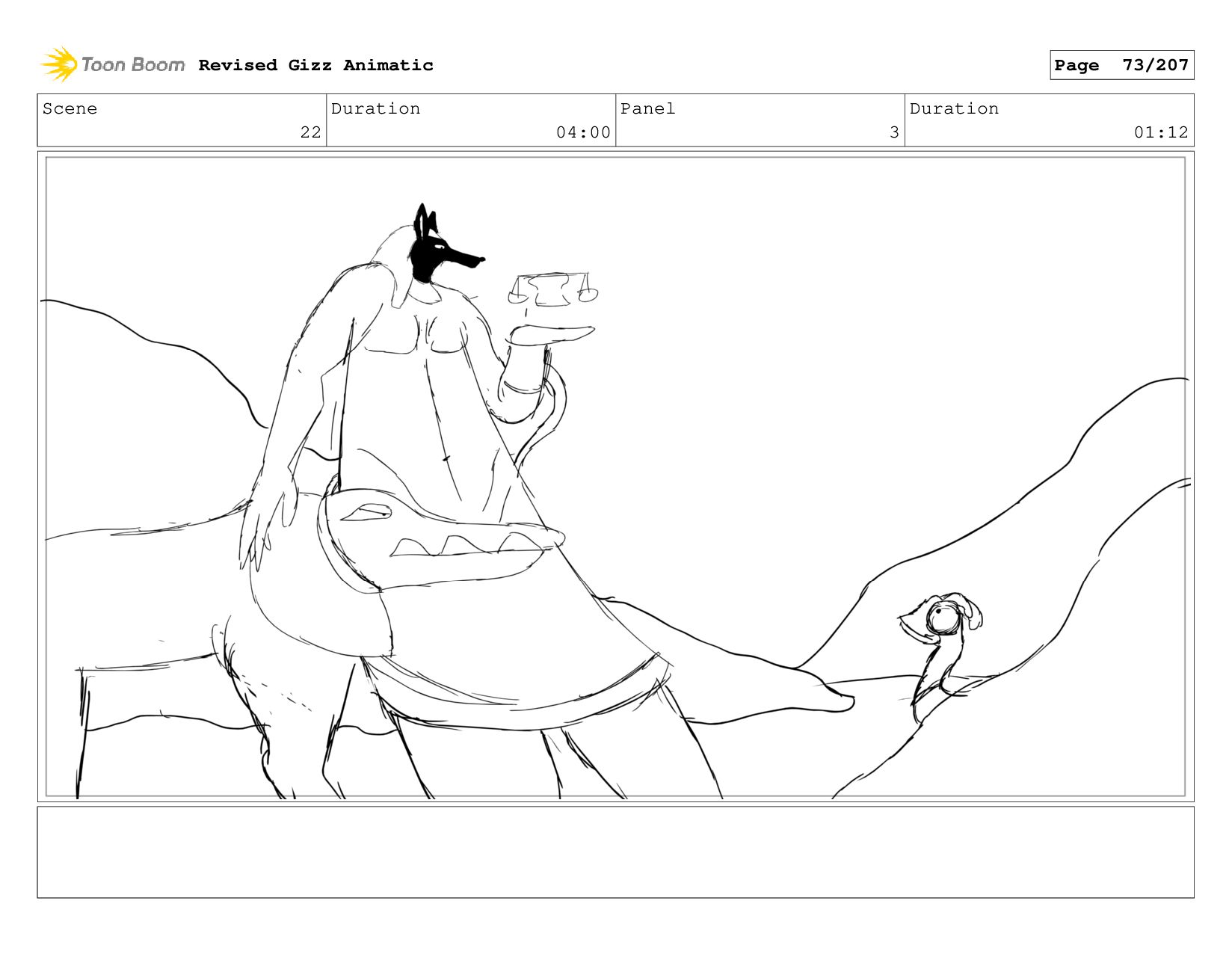This screenshot has height=954, width=1232.
Task: Click the scene duration value '04:00'
Action: tap(583, 132)
